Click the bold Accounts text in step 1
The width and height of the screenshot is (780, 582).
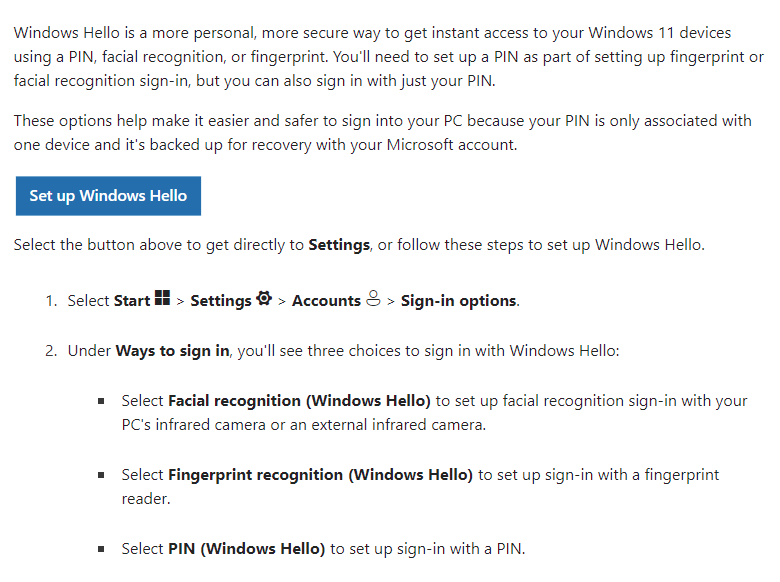click(x=326, y=300)
